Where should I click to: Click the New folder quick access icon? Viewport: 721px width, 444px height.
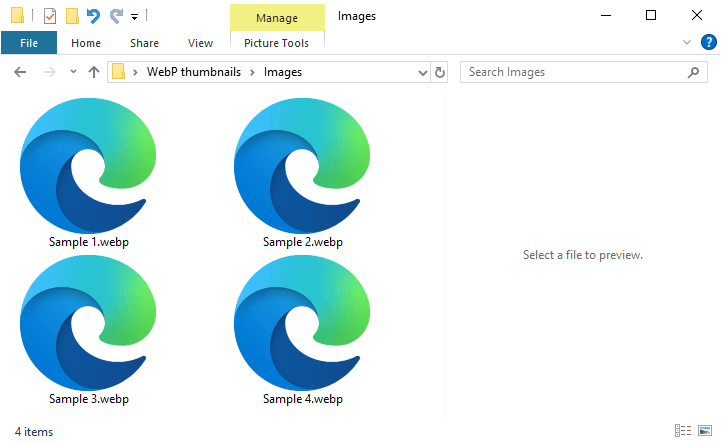coord(72,16)
